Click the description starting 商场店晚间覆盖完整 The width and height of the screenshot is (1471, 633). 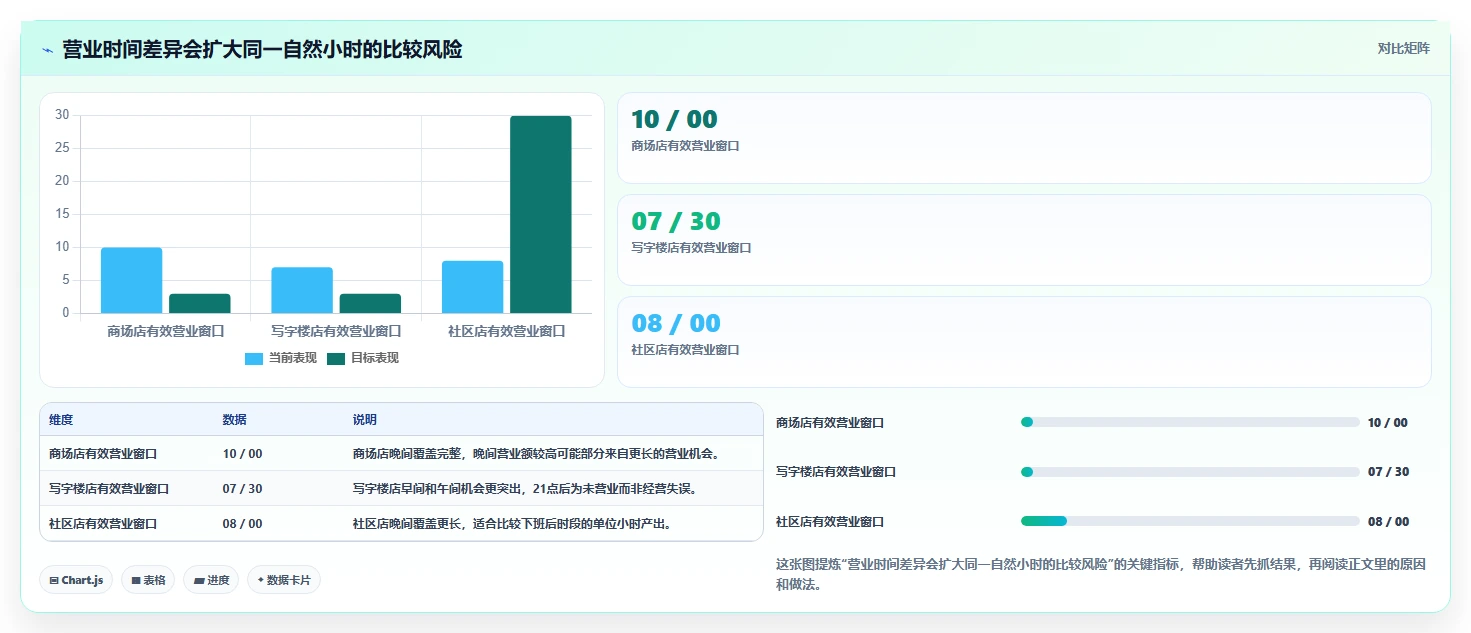[536, 454]
